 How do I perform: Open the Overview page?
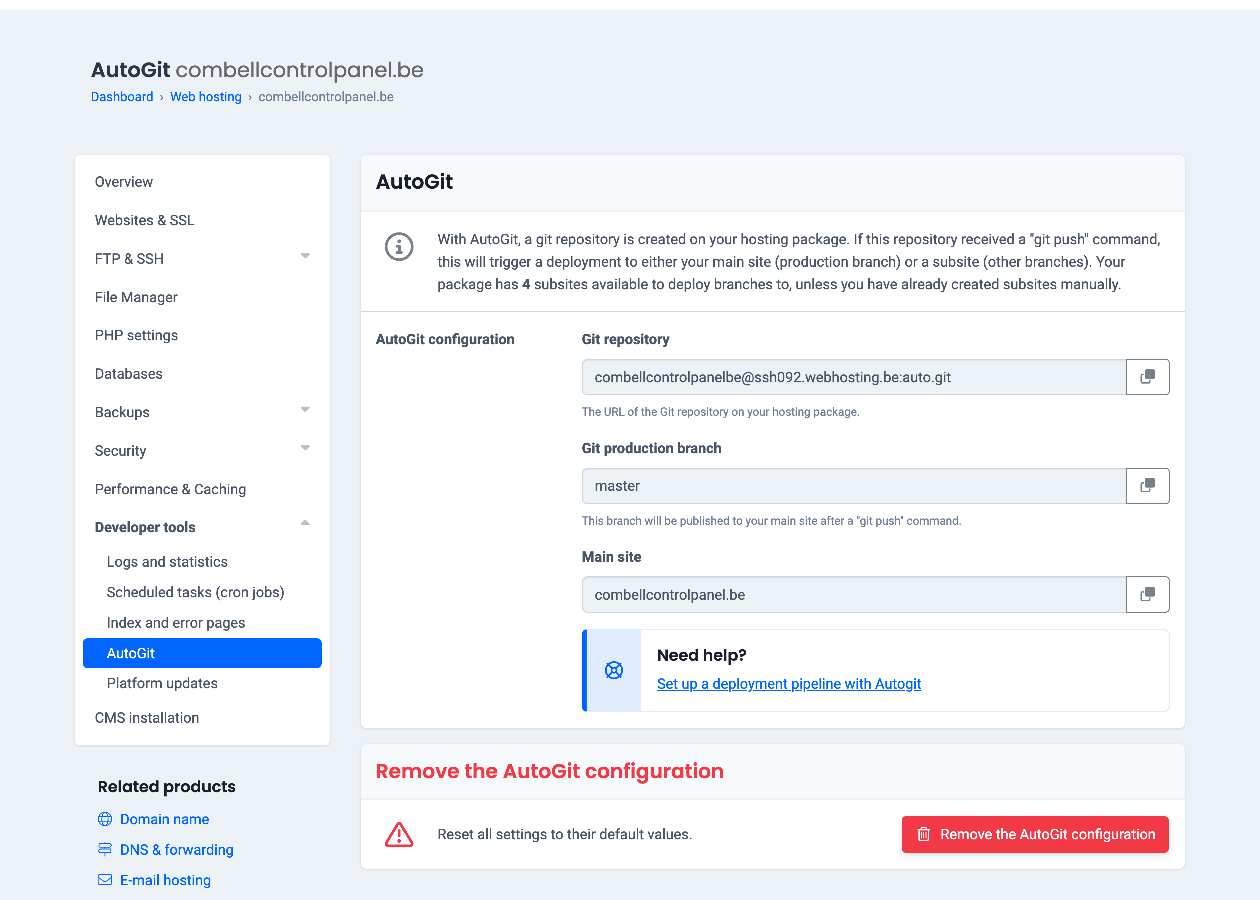click(124, 182)
